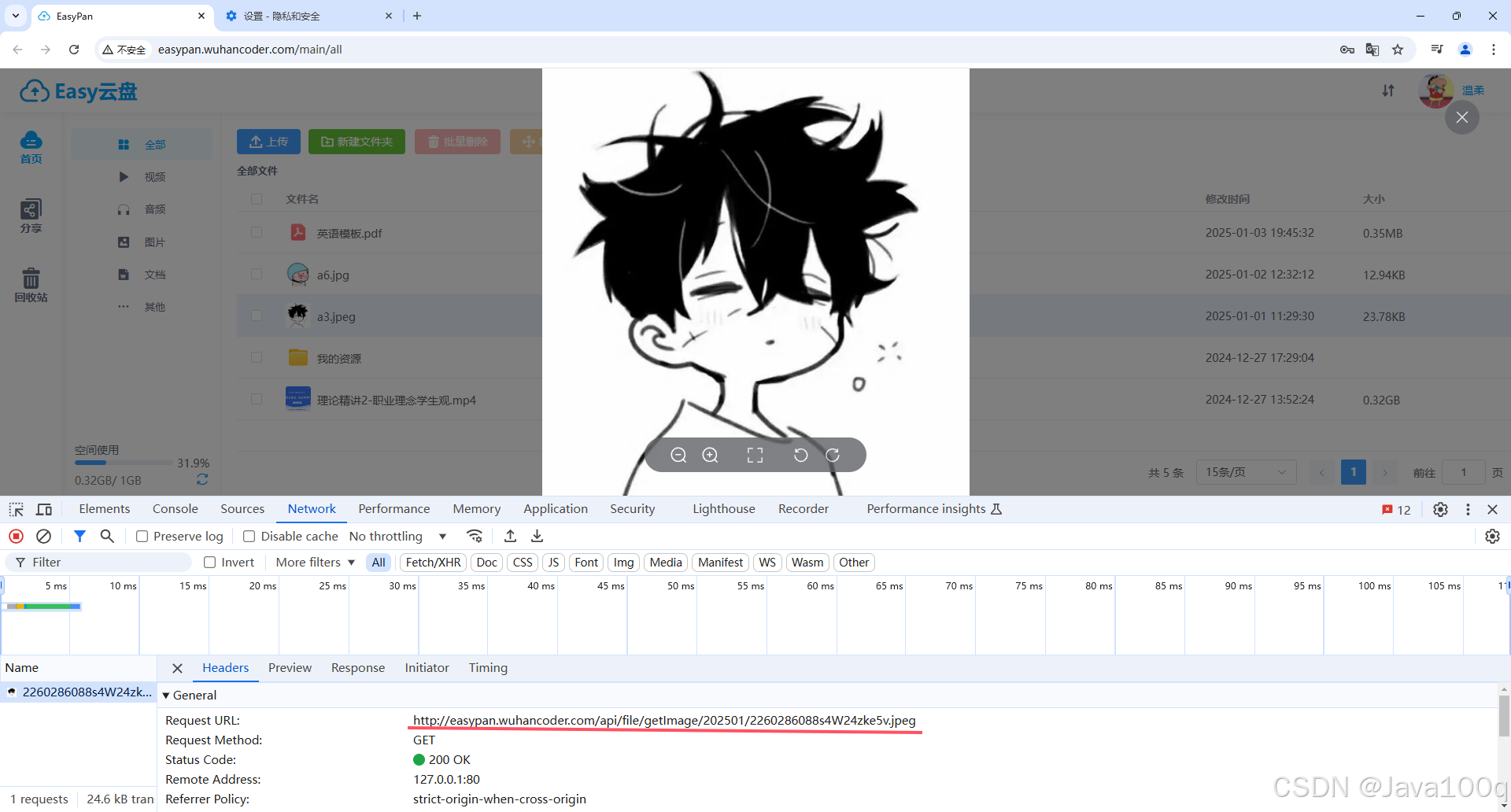Screen dimensions: 1511x812
Task: Click the browser address bar URL
Action: coord(250,50)
